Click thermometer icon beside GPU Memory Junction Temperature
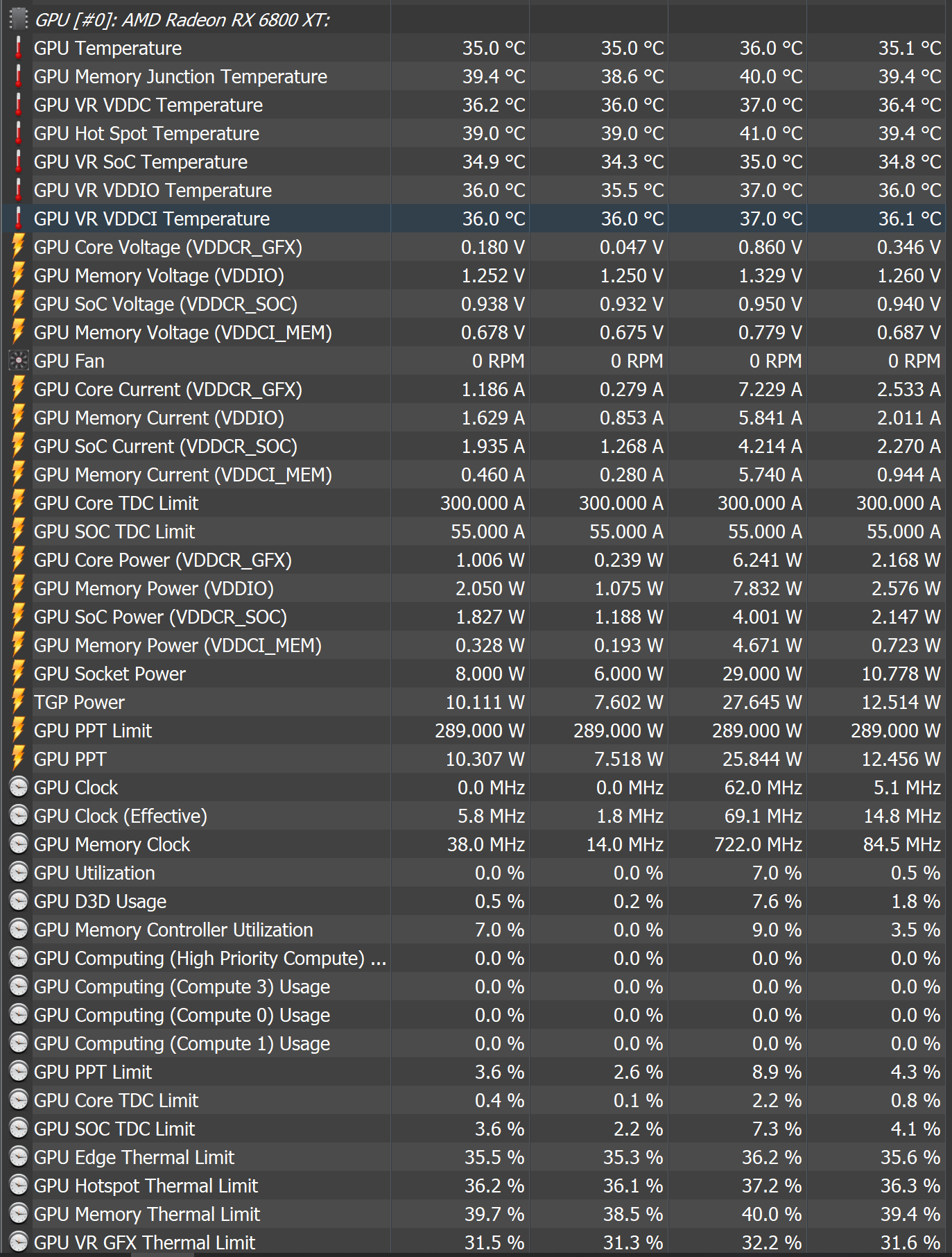952x1257 pixels. (x=19, y=76)
